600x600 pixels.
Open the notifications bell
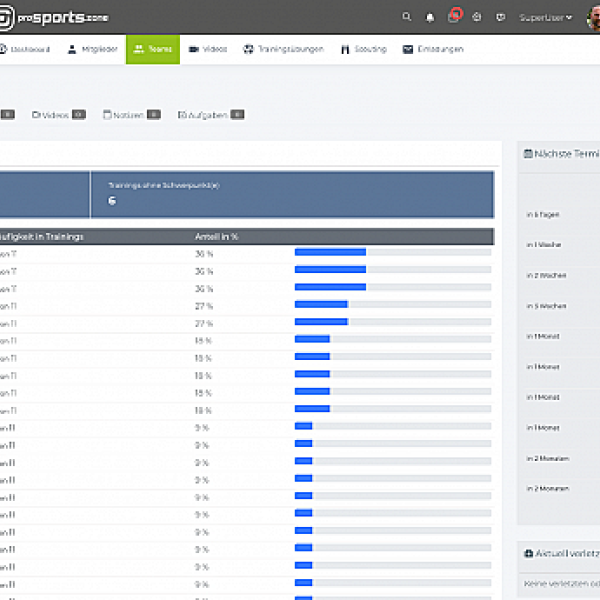pyautogui.click(x=430, y=17)
